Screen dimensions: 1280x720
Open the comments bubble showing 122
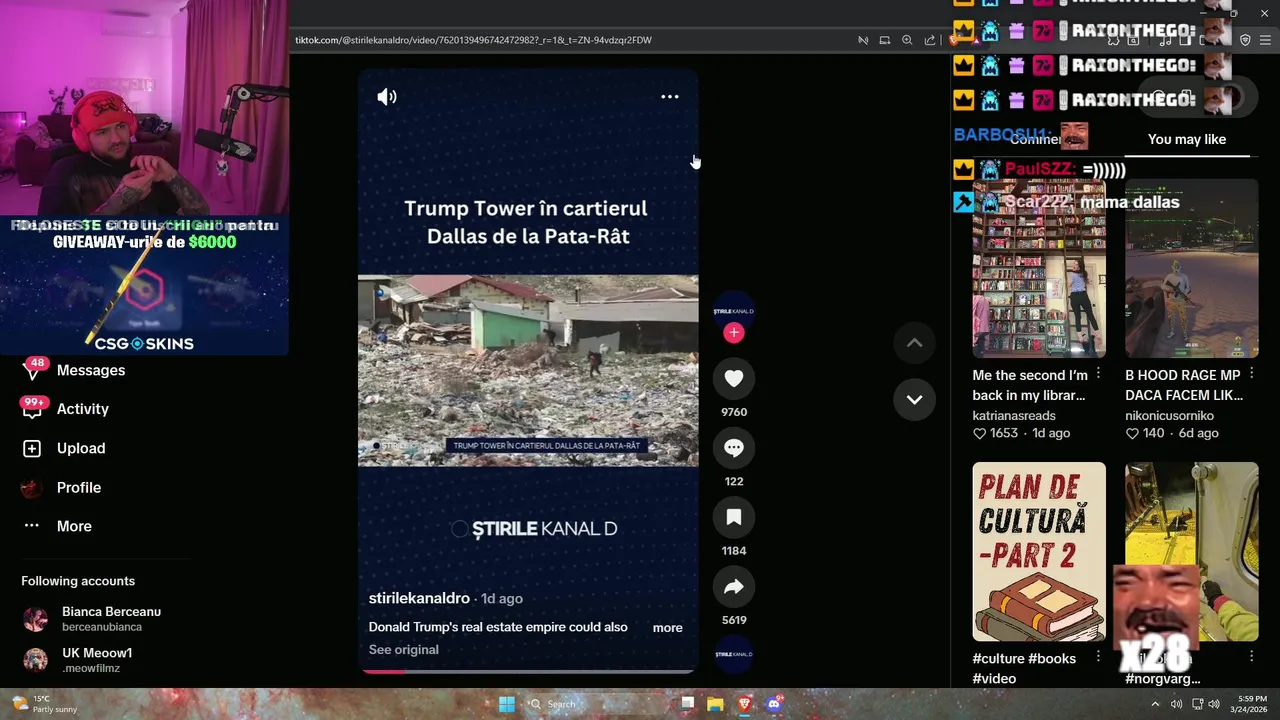click(734, 448)
